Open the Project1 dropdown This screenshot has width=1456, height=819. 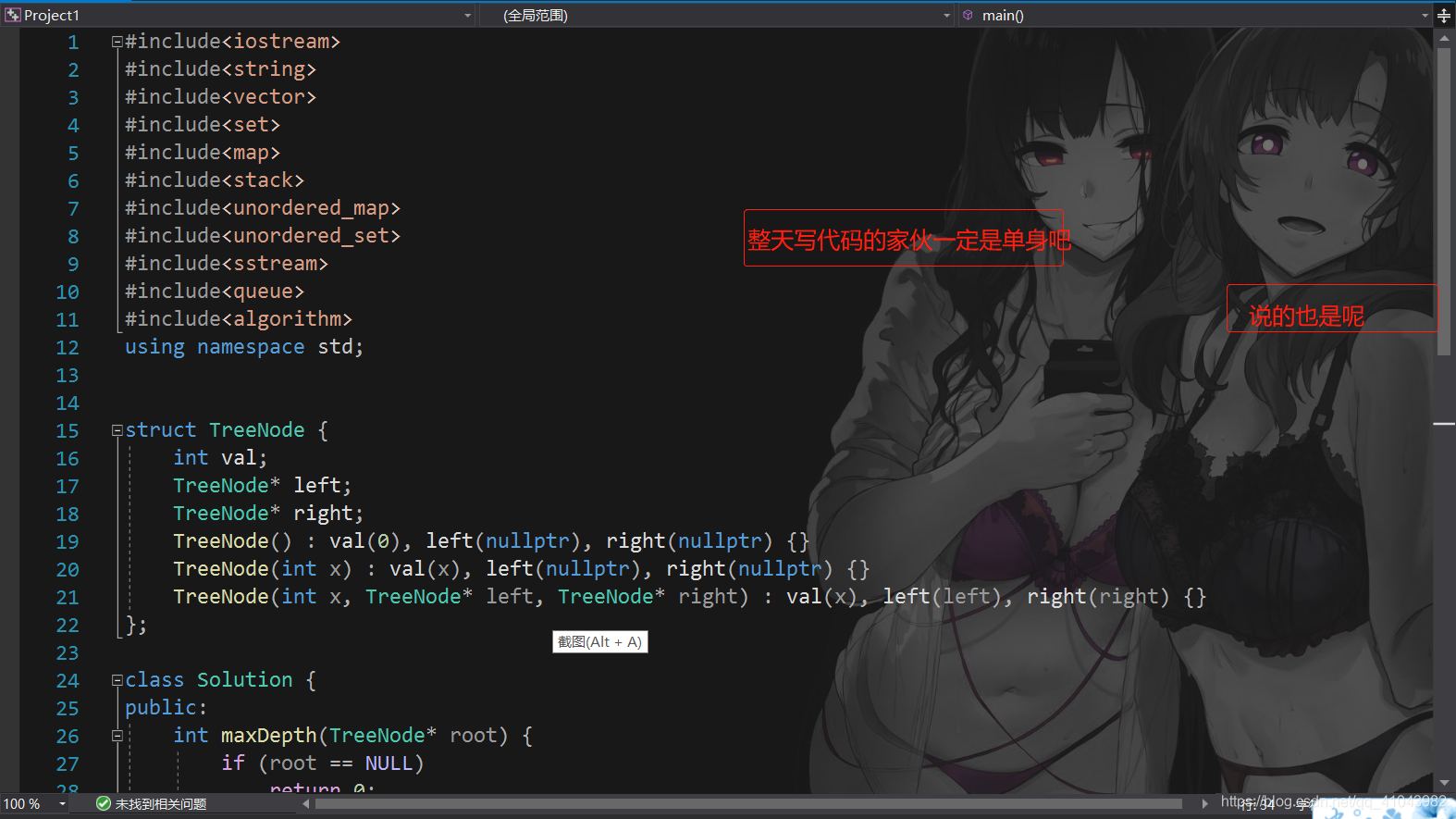click(467, 16)
